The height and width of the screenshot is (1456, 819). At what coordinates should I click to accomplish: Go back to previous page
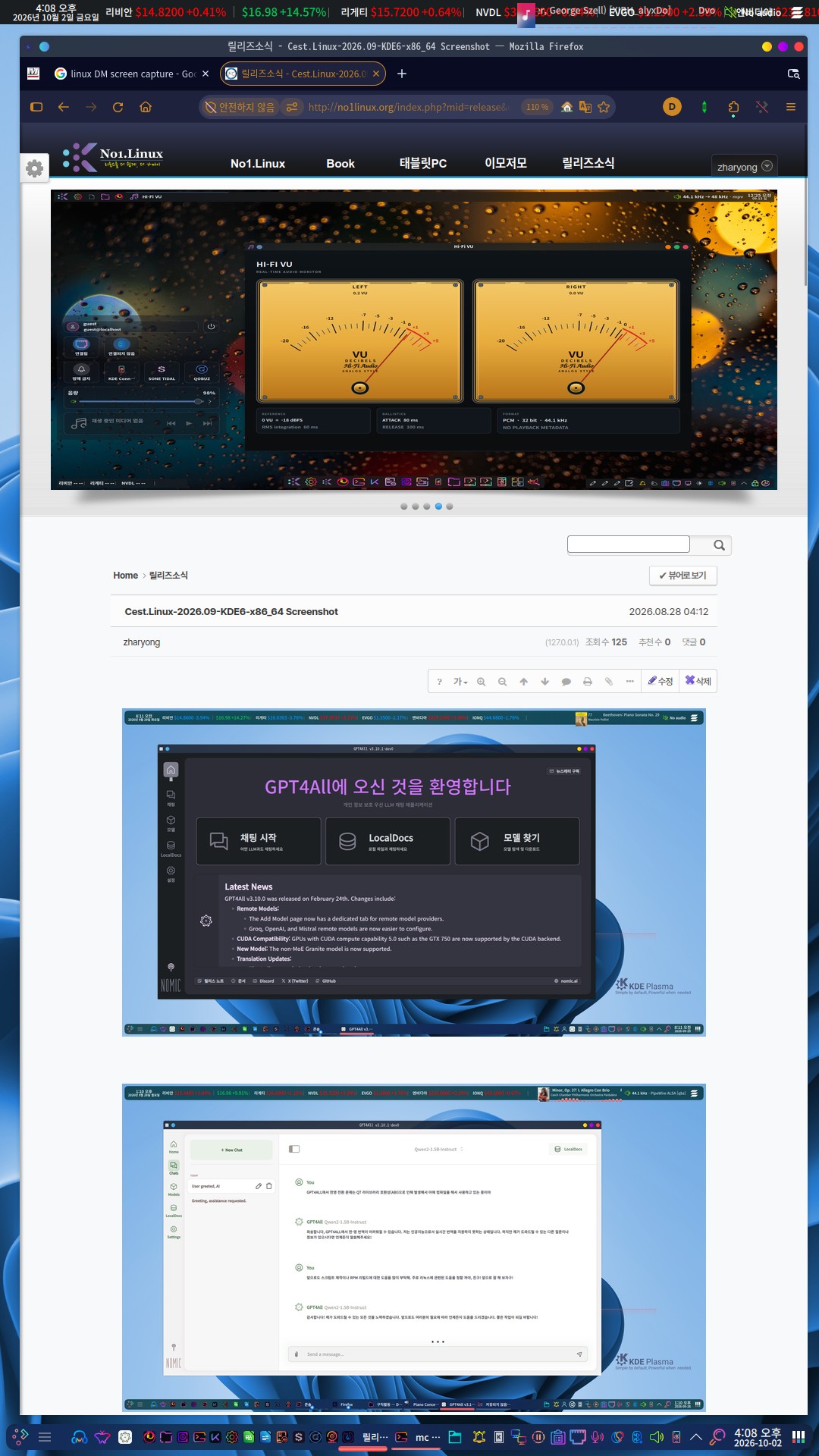pyautogui.click(x=64, y=107)
